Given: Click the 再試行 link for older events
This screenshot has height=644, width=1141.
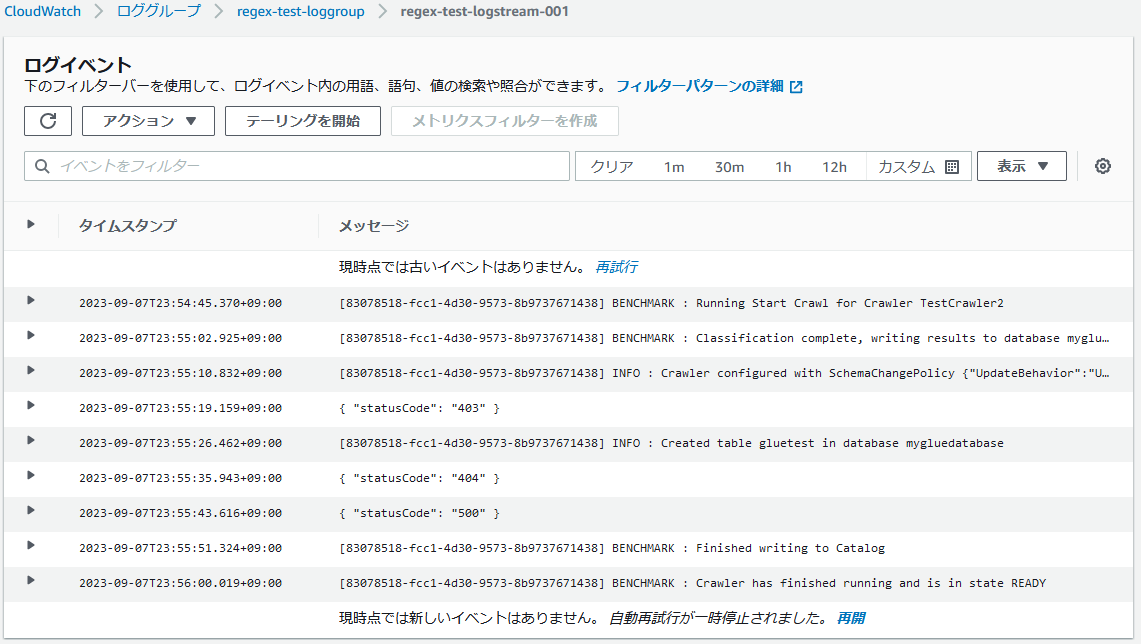Looking at the screenshot, I should (x=616, y=267).
